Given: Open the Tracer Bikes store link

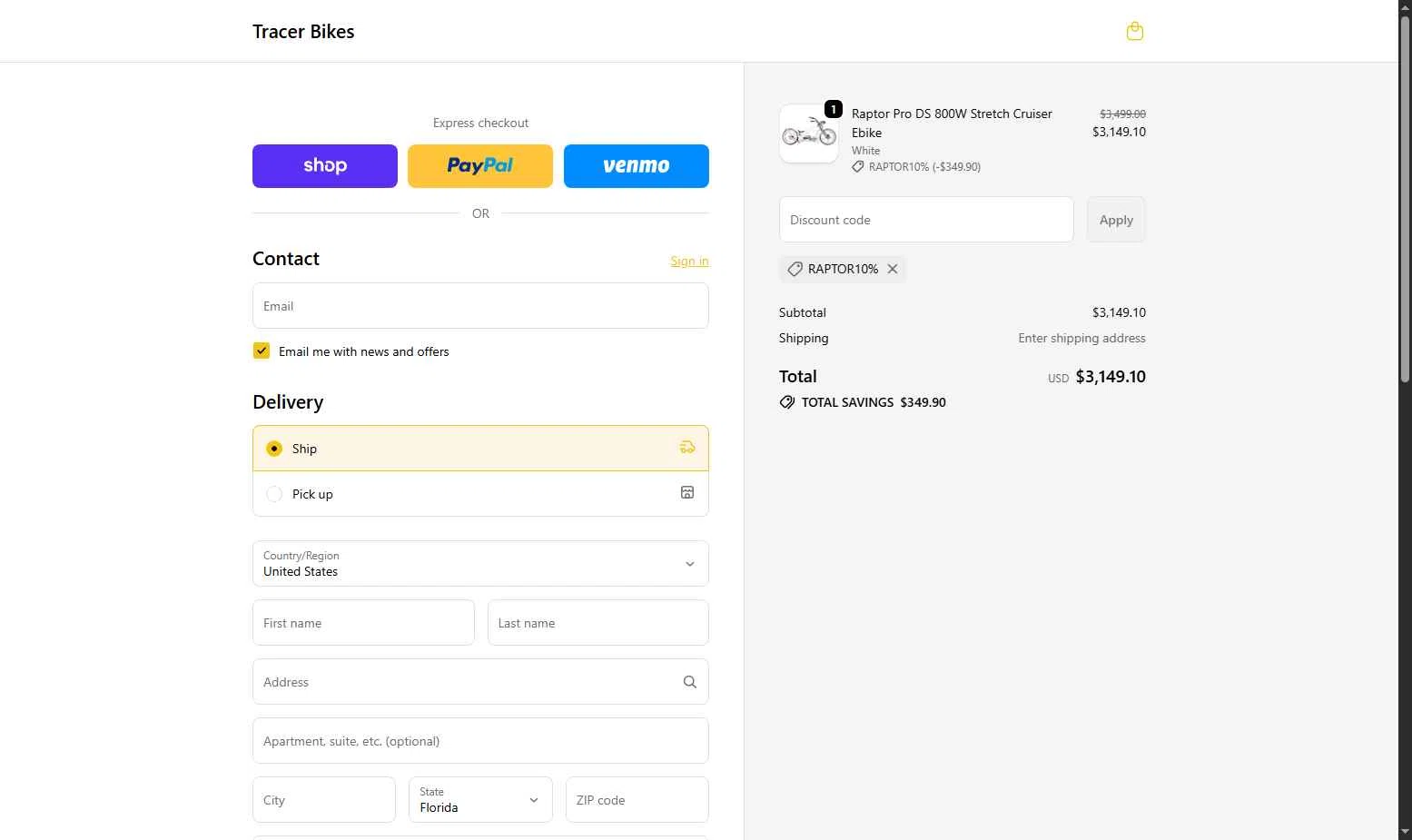Looking at the screenshot, I should (303, 32).
